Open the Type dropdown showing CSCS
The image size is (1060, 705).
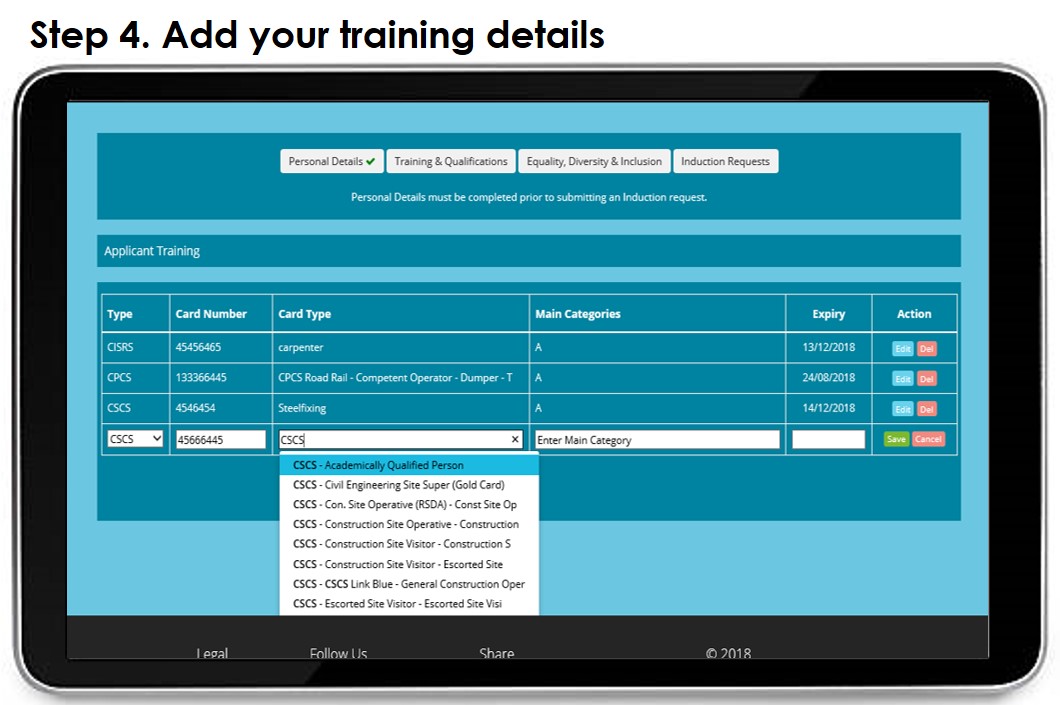(135, 439)
